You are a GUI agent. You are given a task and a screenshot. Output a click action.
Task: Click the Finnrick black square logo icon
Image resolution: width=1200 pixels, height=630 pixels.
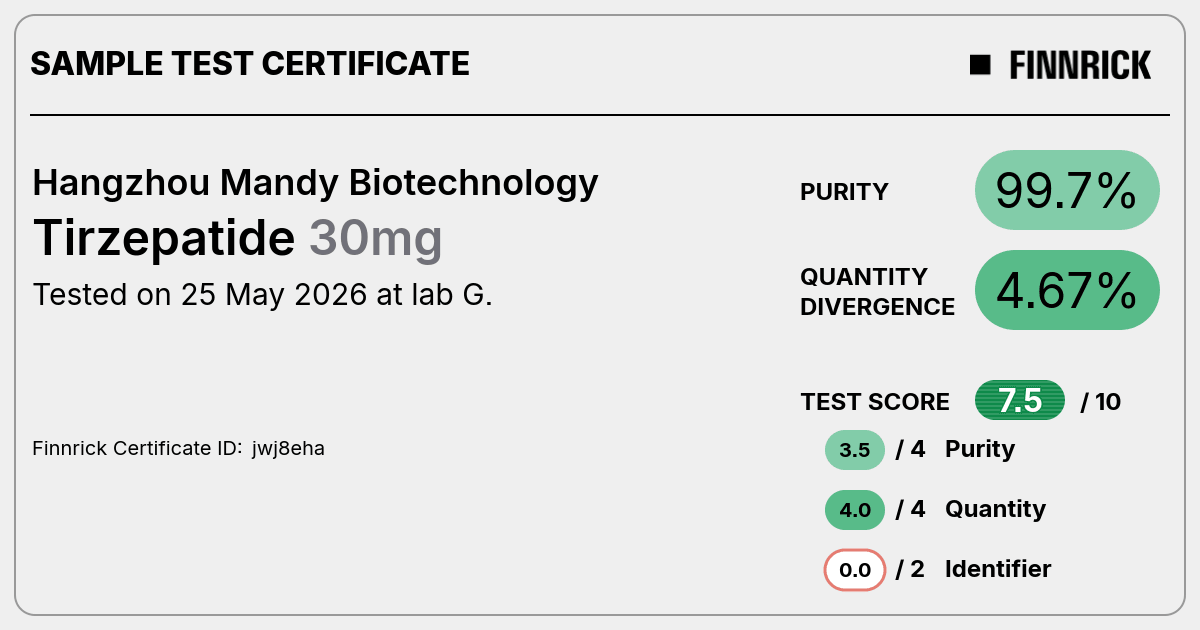click(x=980, y=65)
